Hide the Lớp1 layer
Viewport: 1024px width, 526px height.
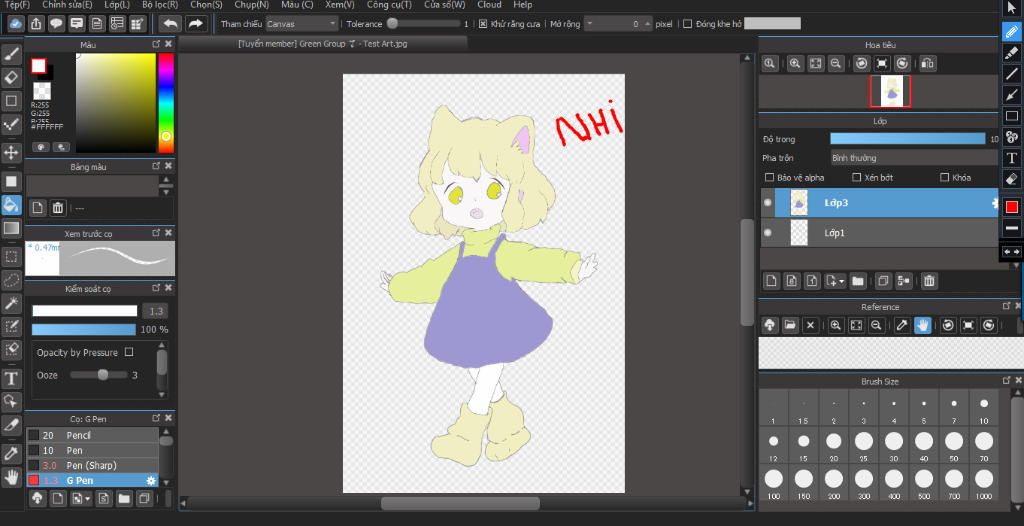click(767, 232)
